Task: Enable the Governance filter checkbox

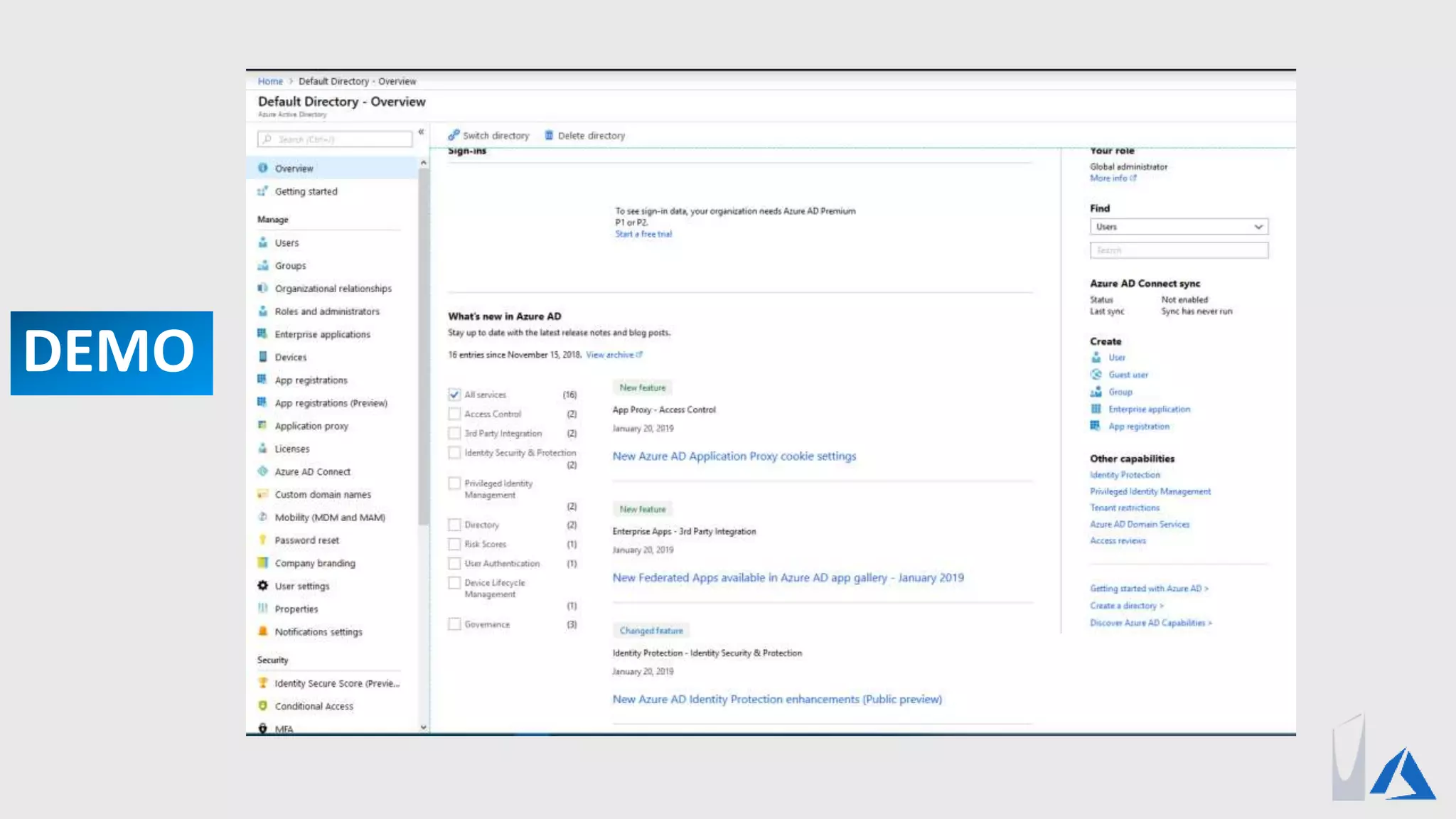Action: point(454,624)
